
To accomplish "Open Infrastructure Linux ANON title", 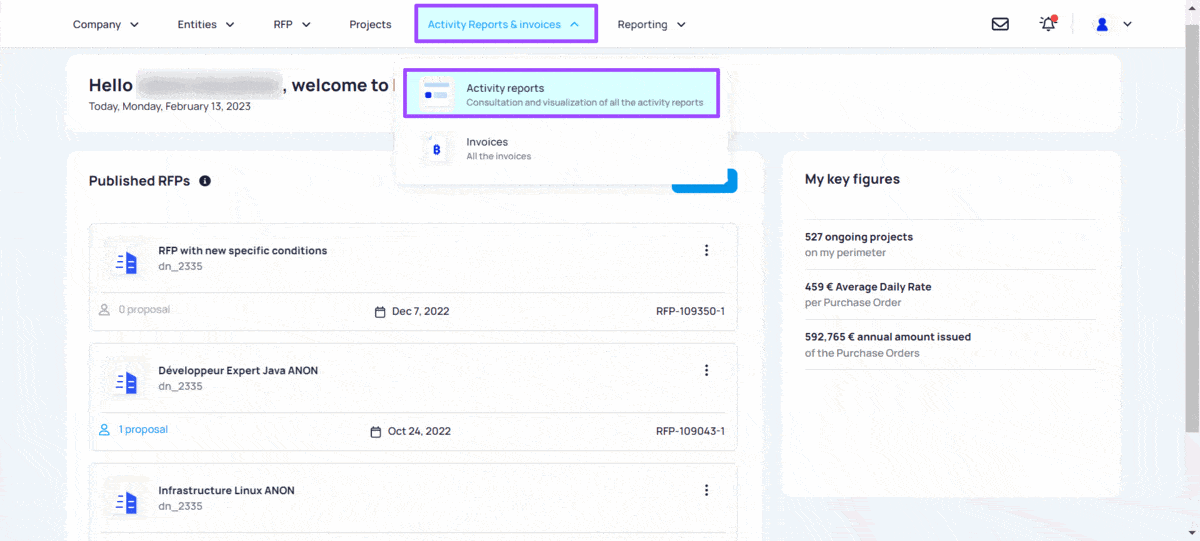I will [226, 491].
